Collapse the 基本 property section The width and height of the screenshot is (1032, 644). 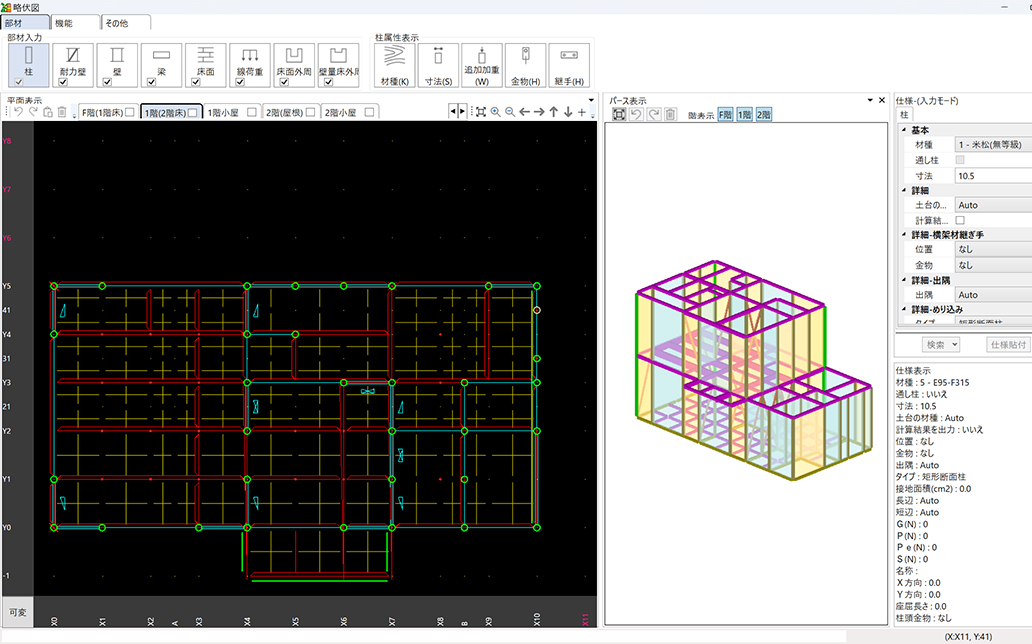[905, 130]
